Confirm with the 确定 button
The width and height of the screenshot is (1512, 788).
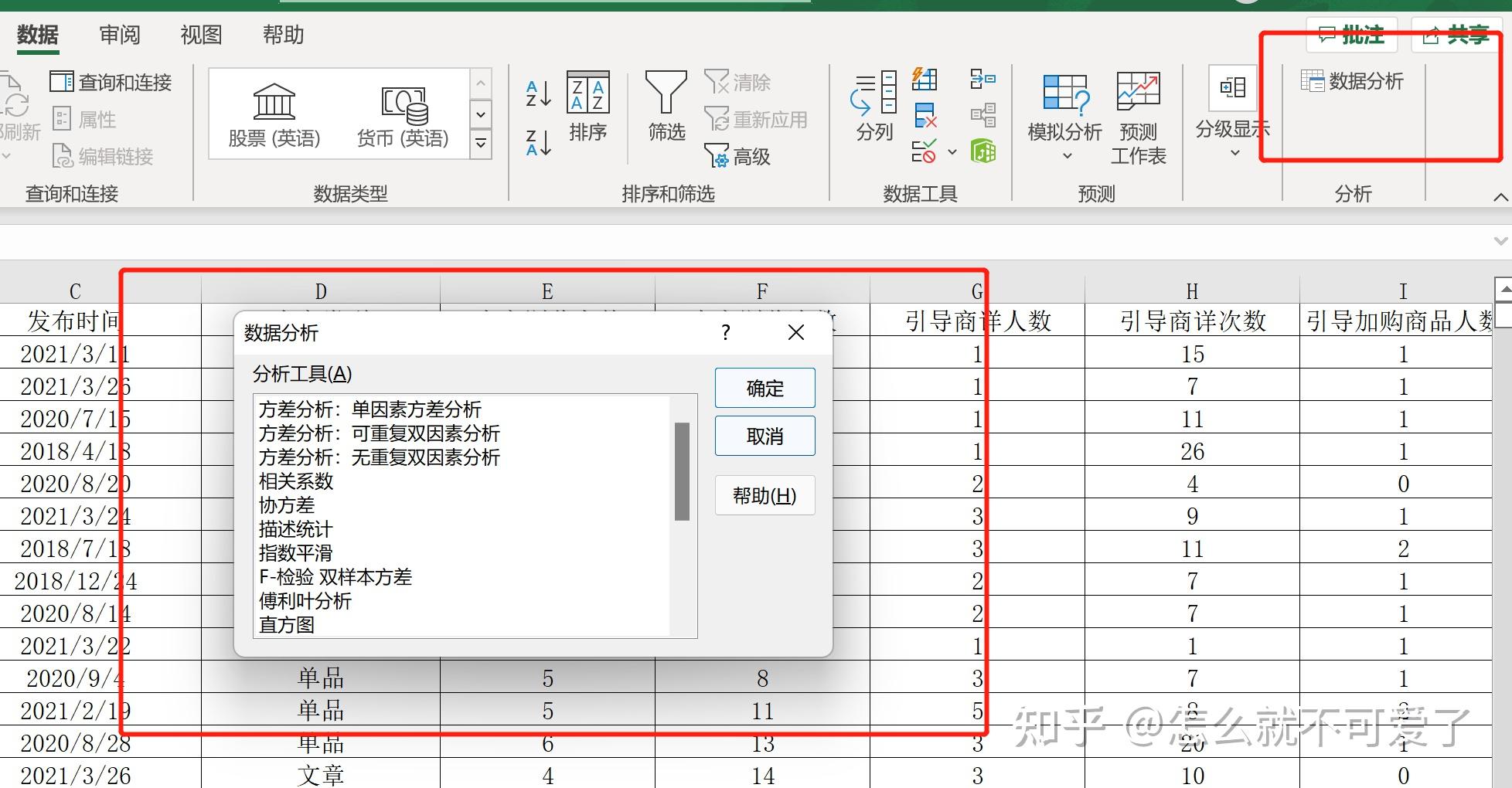click(765, 388)
